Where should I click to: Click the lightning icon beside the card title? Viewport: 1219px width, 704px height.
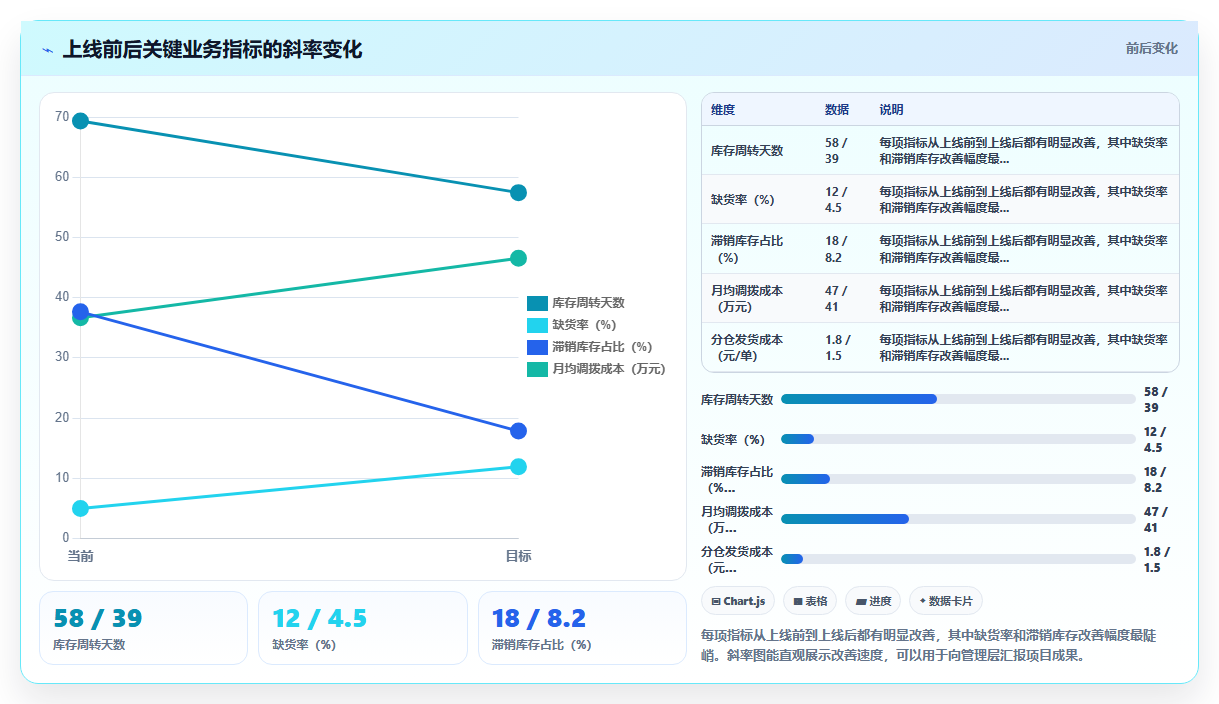(x=47, y=49)
